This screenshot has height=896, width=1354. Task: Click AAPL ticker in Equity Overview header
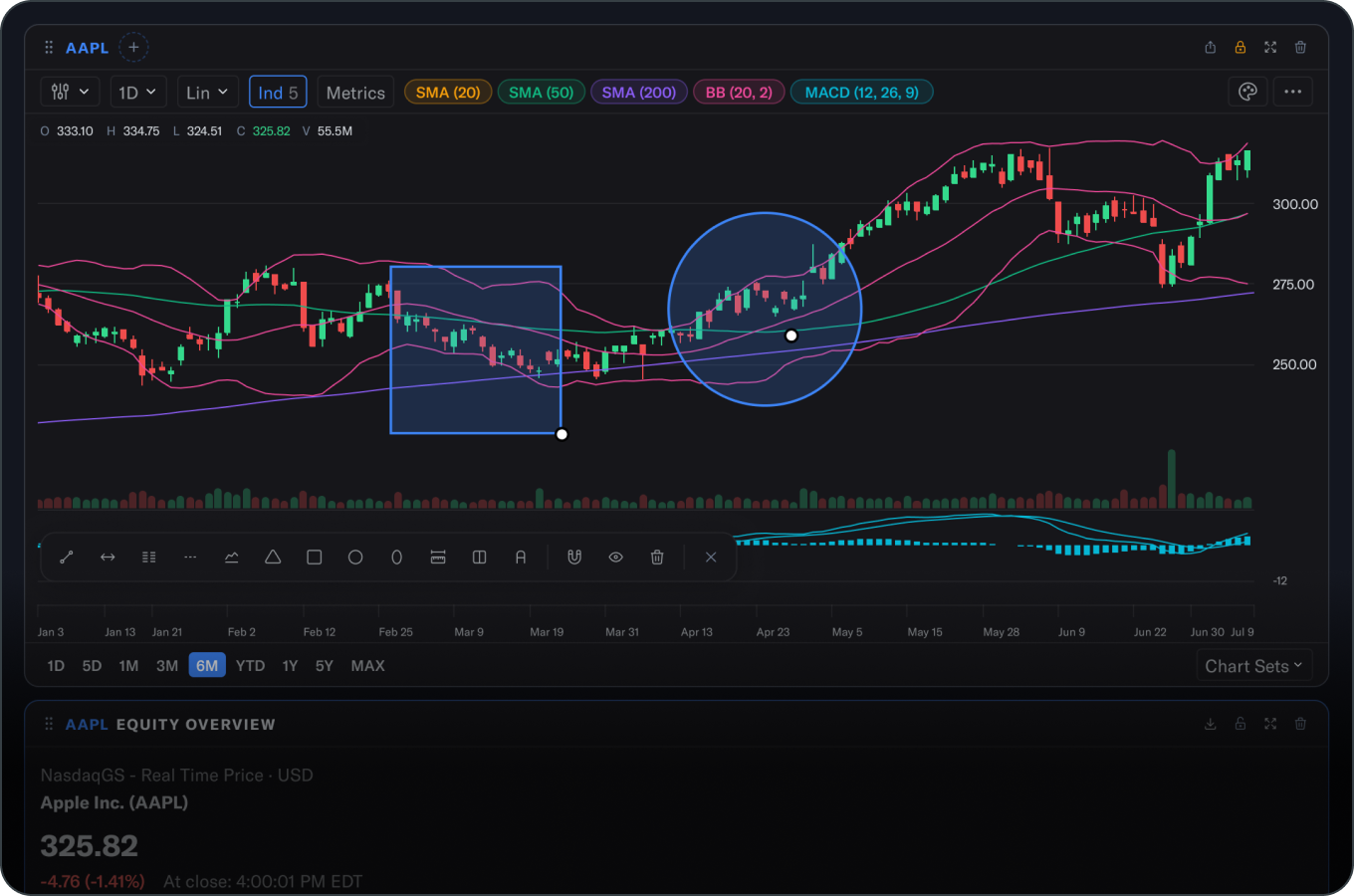(87, 724)
